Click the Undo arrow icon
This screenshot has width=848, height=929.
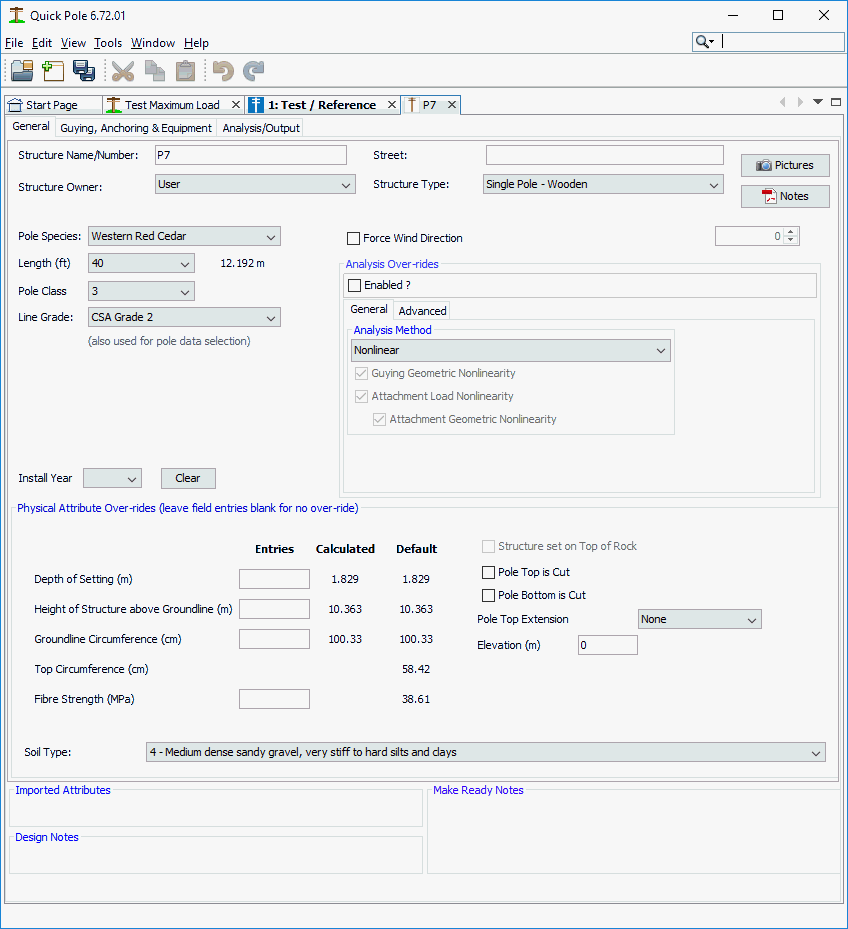(x=223, y=71)
